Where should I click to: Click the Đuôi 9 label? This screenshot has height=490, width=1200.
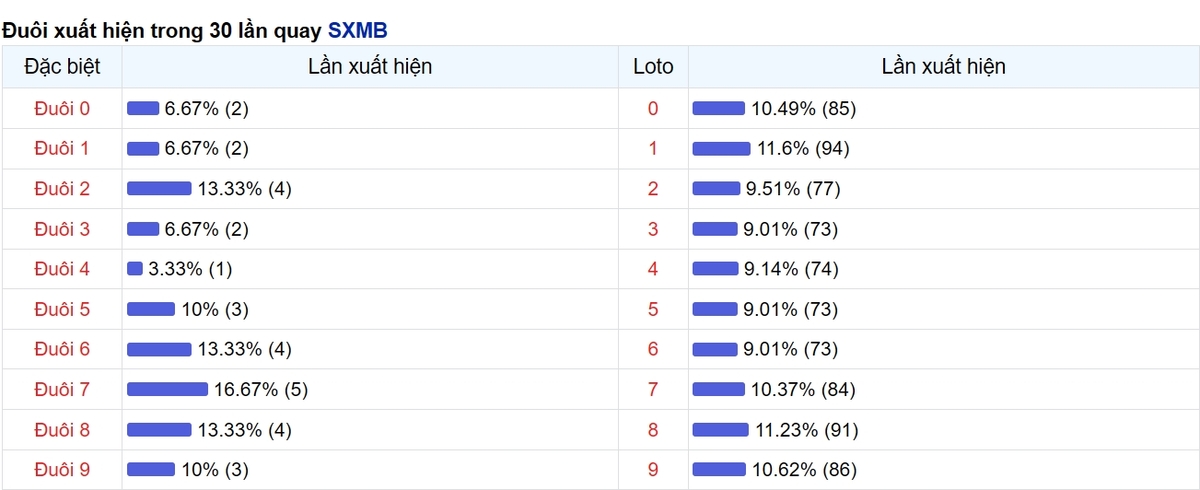pos(61,469)
